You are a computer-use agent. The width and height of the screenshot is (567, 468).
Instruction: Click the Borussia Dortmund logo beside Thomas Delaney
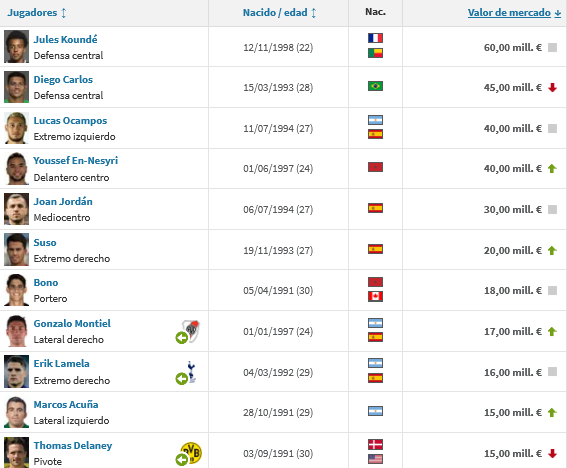coord(192,453)
